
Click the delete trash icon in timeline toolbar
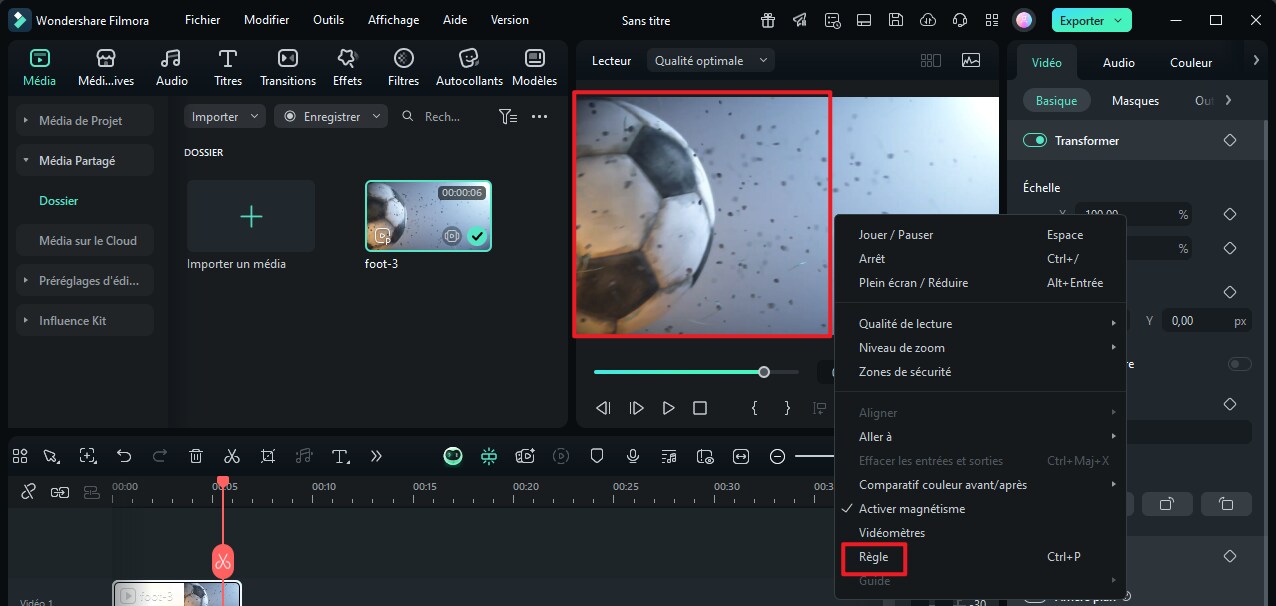pyautogui.click(x=196, y=456)
